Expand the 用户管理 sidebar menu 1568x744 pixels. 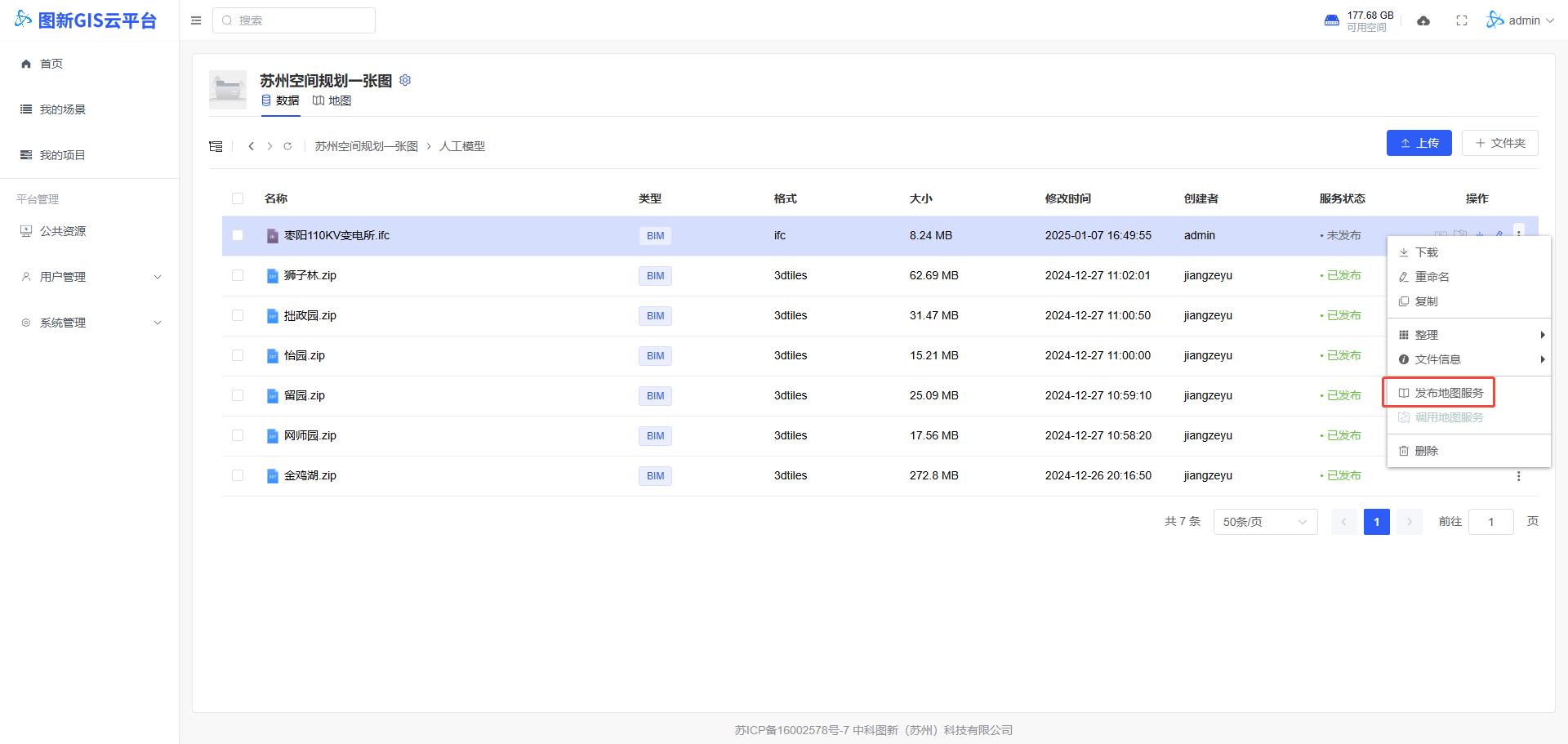point(90,277)
